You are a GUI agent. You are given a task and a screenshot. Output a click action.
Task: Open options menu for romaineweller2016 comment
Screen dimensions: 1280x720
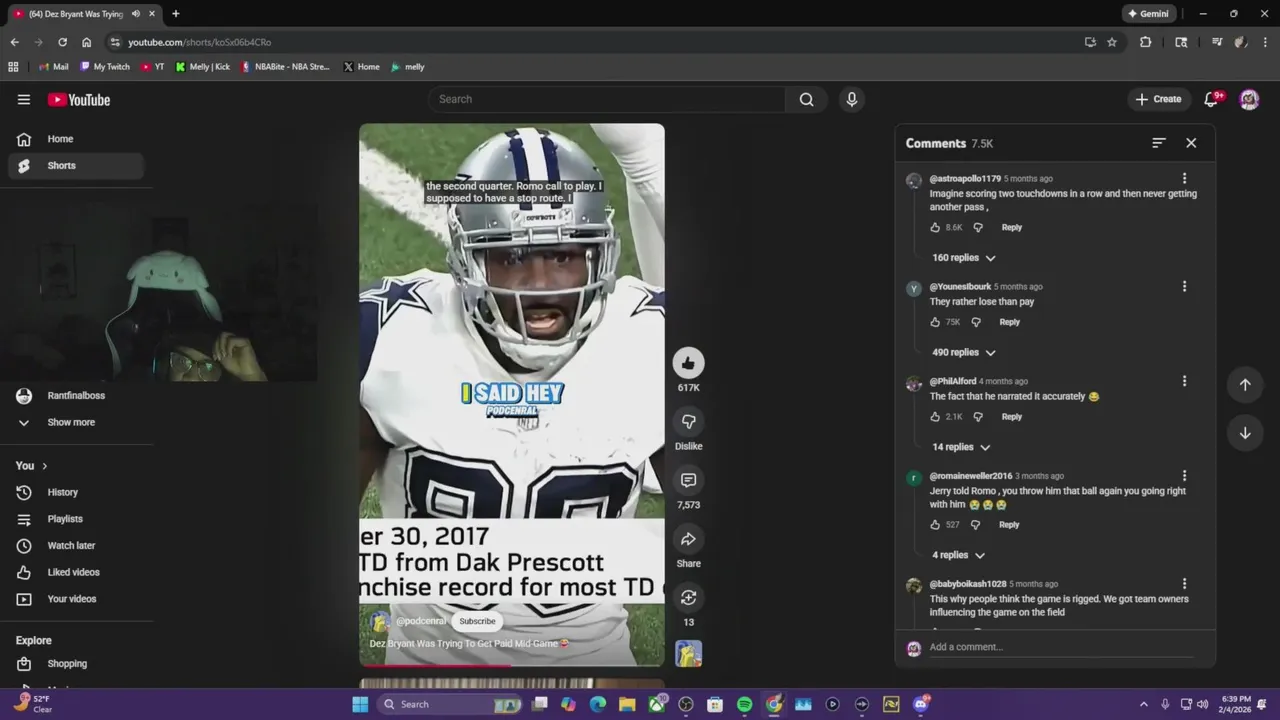(1184, 476)
